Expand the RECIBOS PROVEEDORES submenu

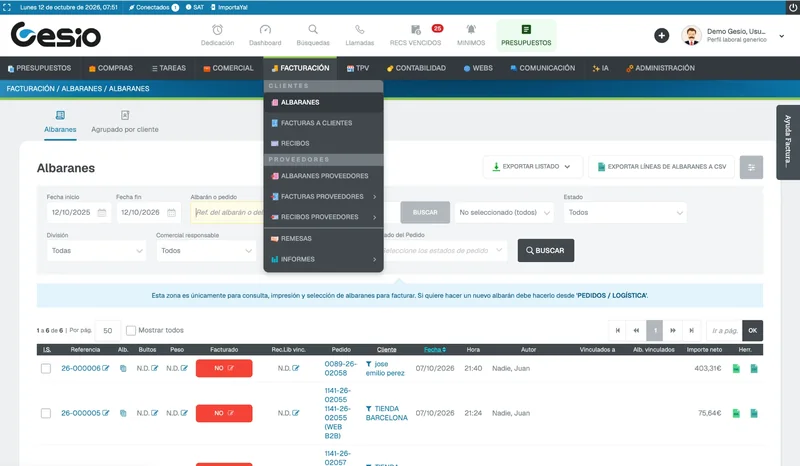point(374,217)
